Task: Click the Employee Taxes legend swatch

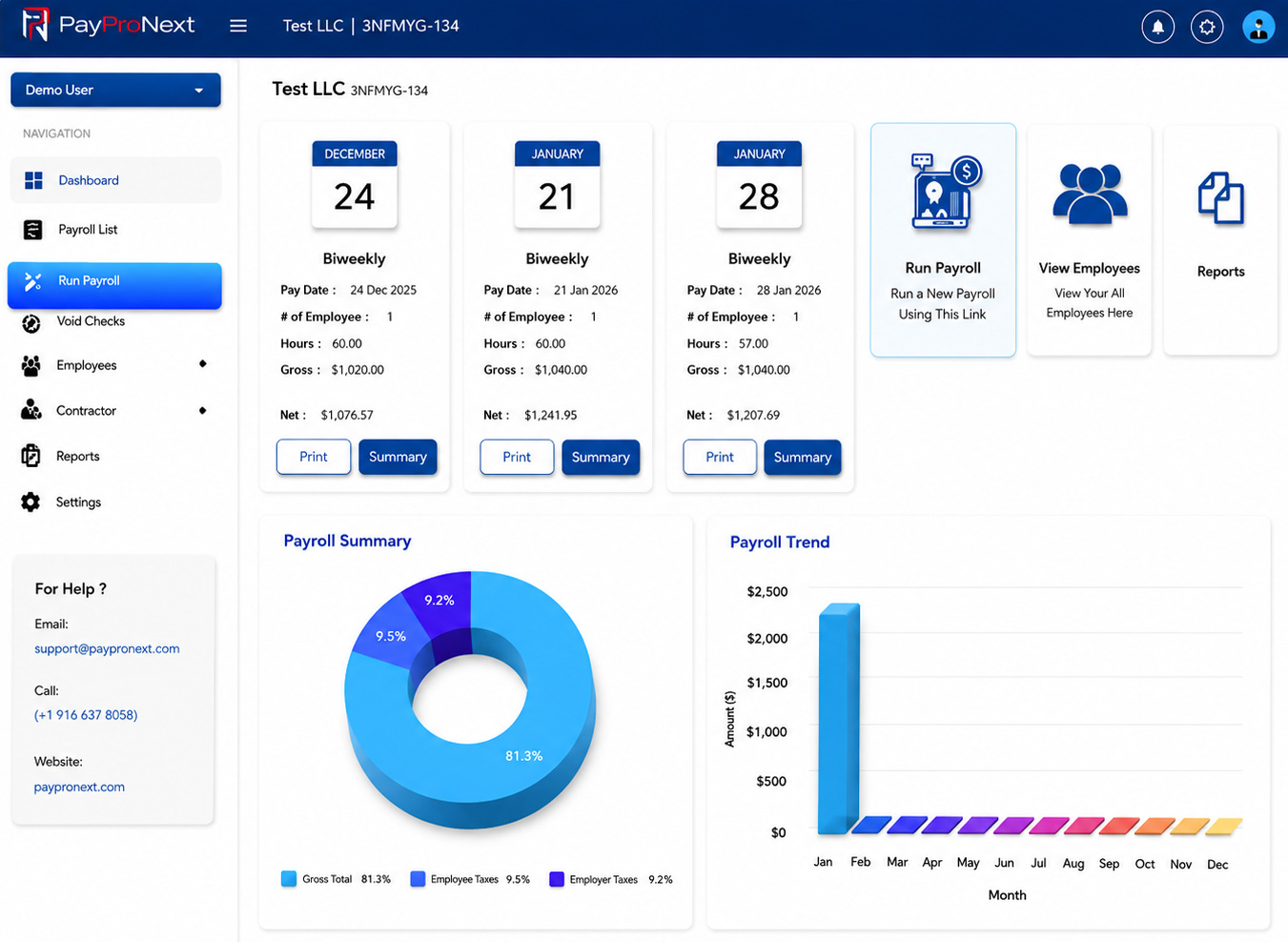Action: click(418, 879)
